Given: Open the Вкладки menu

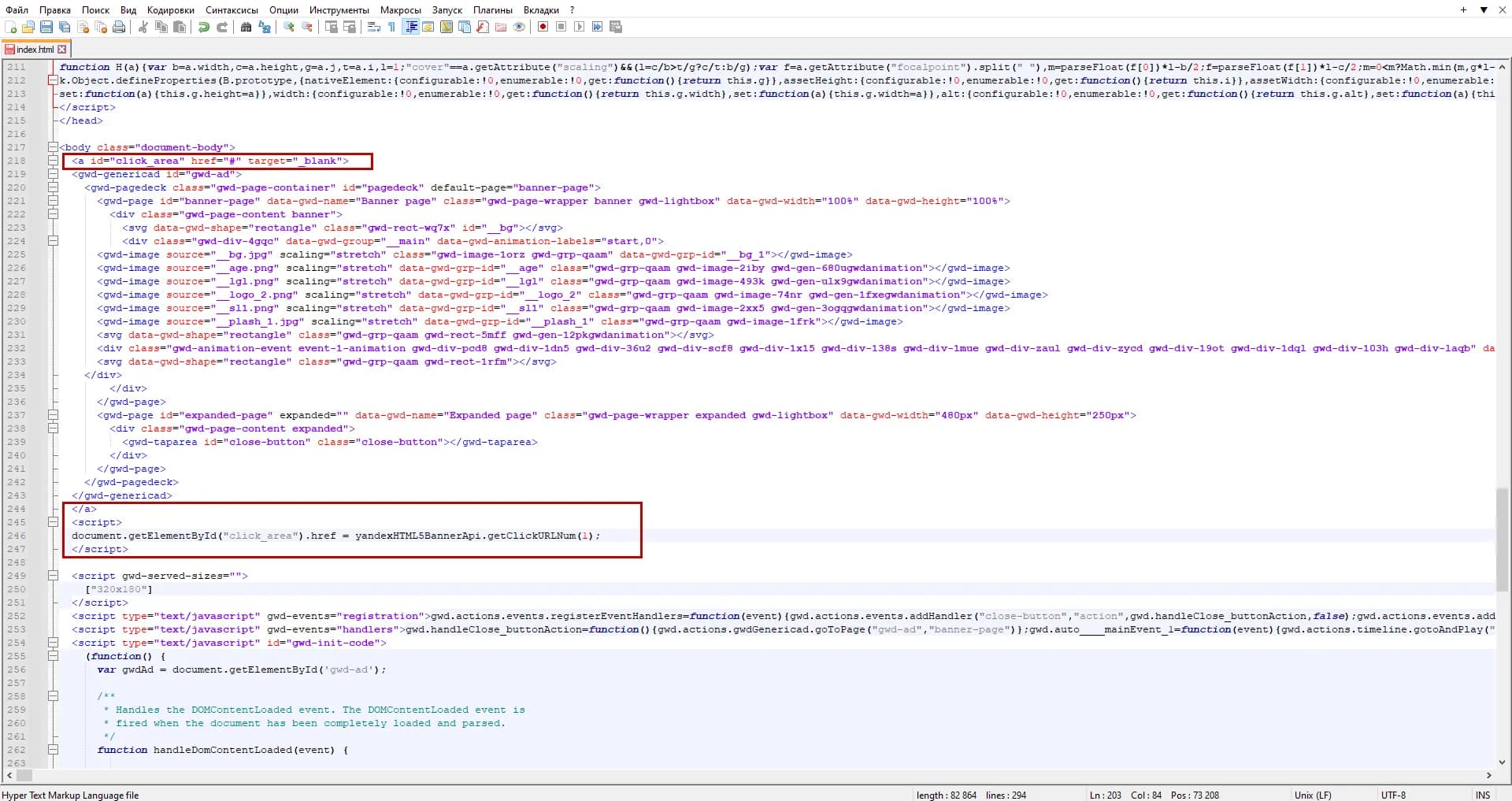Looking at the screenshot, I should (541, 9).
